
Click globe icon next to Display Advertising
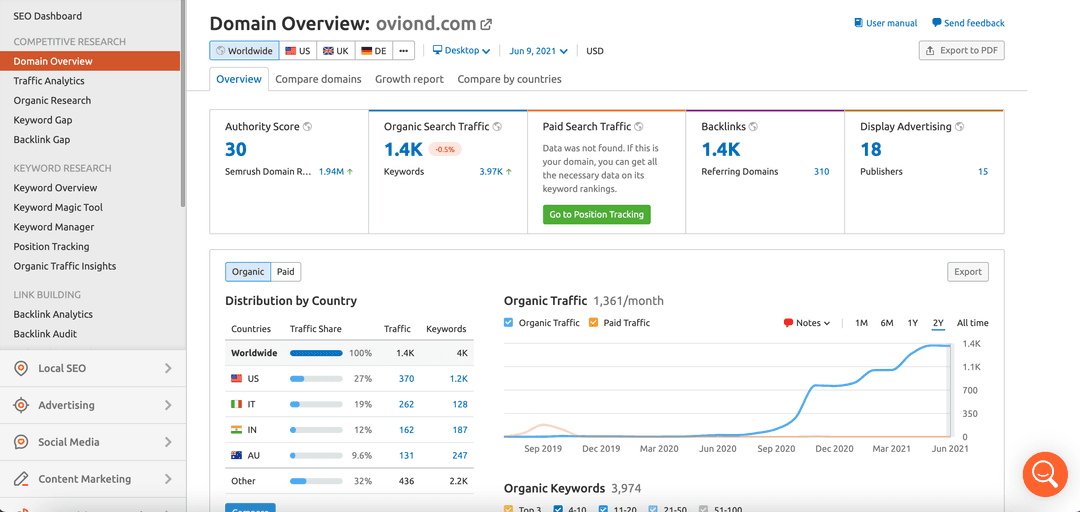(x=959, y=127)
